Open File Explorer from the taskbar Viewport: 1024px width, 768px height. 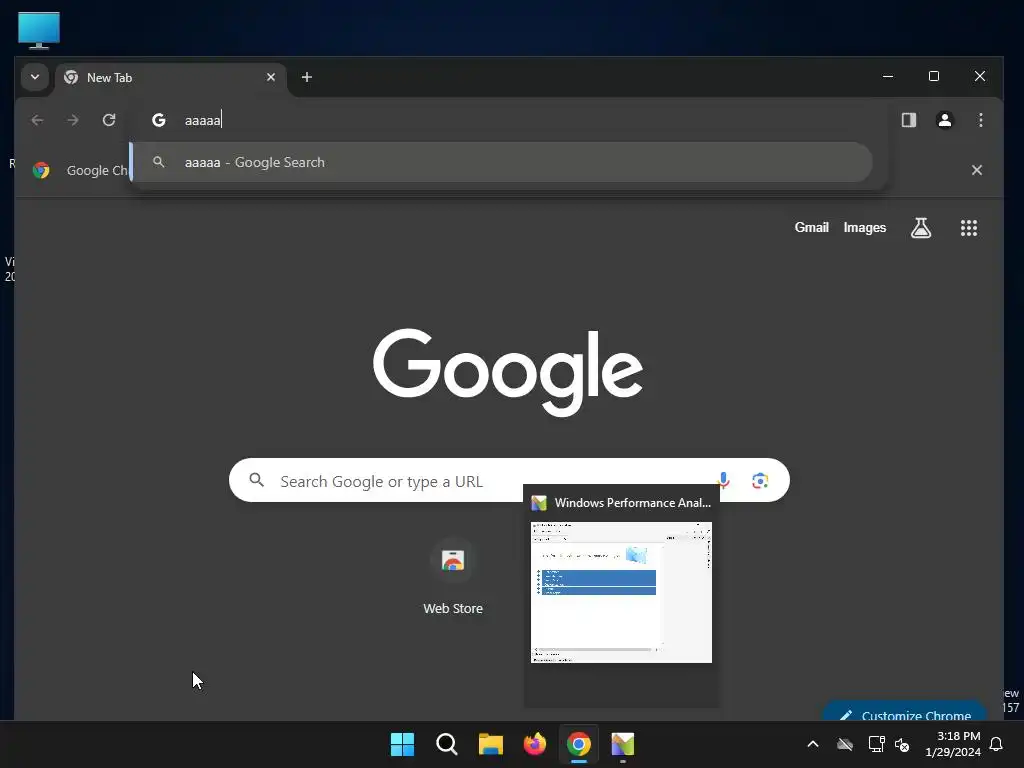point(490,744)
